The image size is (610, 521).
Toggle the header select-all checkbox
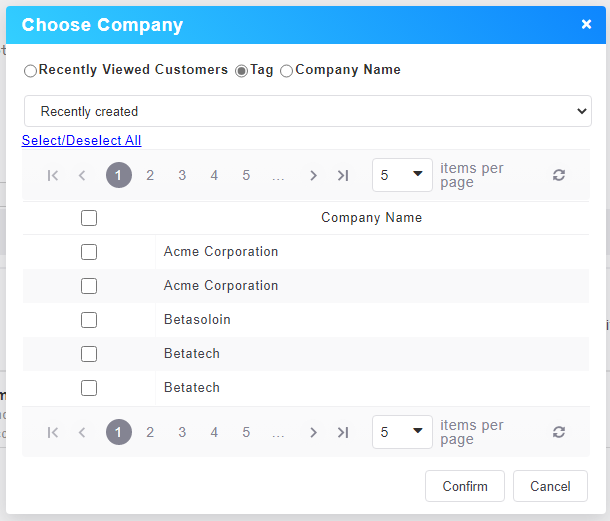click(89, 218)
